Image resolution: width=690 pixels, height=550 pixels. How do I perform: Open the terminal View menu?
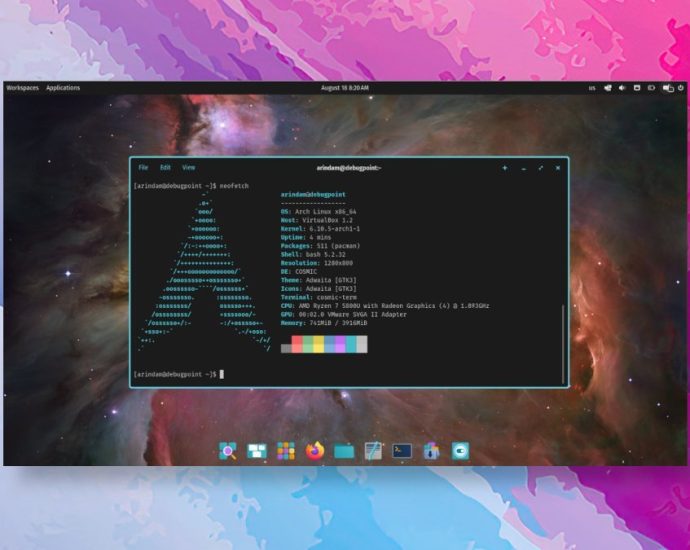pyautogui.click(x=188, y=168)
